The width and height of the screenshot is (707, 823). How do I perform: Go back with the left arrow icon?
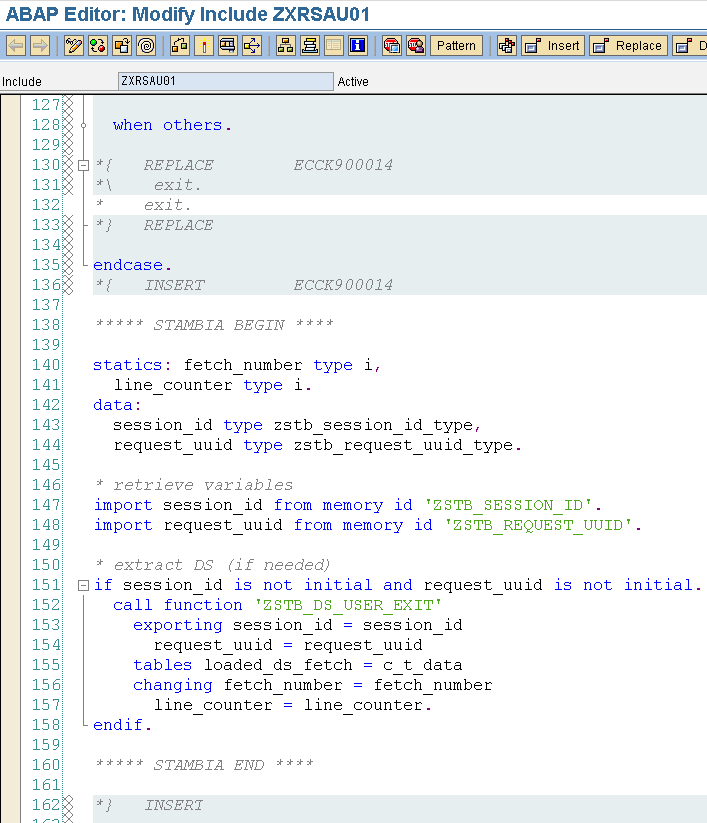16,46
